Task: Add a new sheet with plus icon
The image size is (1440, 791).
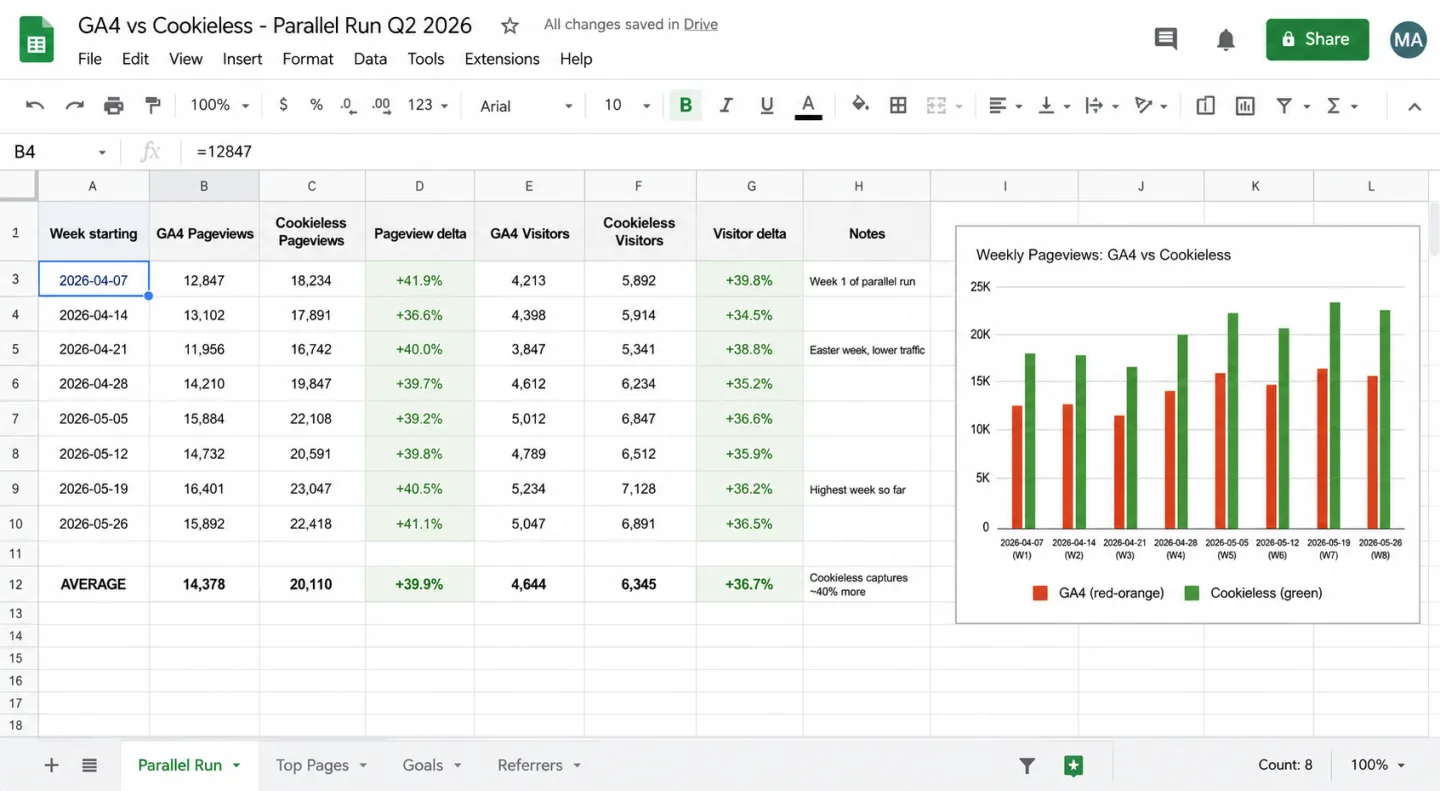Action: coord(51,765)
